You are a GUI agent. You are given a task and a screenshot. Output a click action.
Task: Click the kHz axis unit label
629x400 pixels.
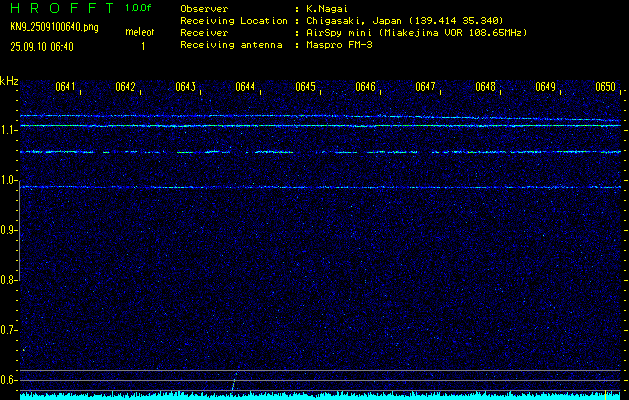(9, 81)
